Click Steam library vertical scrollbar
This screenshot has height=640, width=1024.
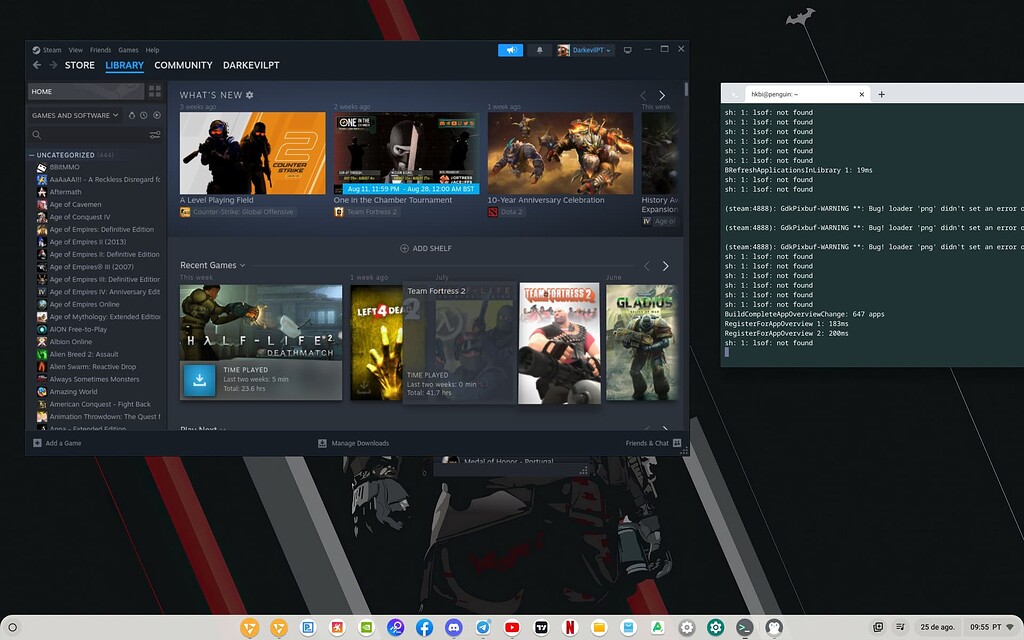click(x=686, y=89)
